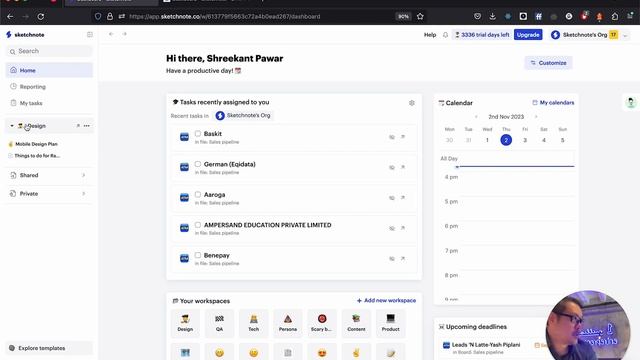Open Aaroga task arrow icon
Screen dimensions: 640x360
coord(403,198)
